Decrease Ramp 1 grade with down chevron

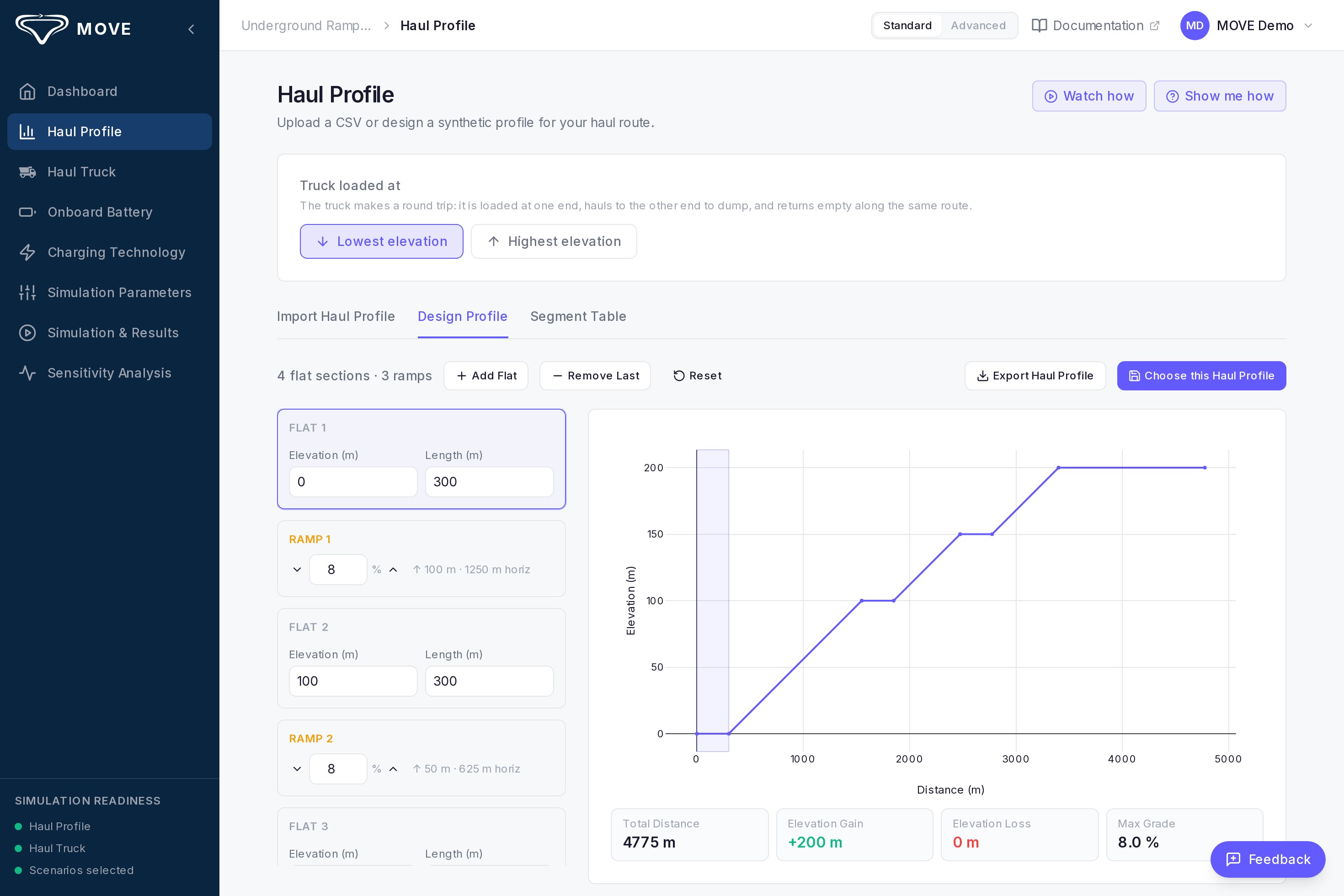click(297, 570)
